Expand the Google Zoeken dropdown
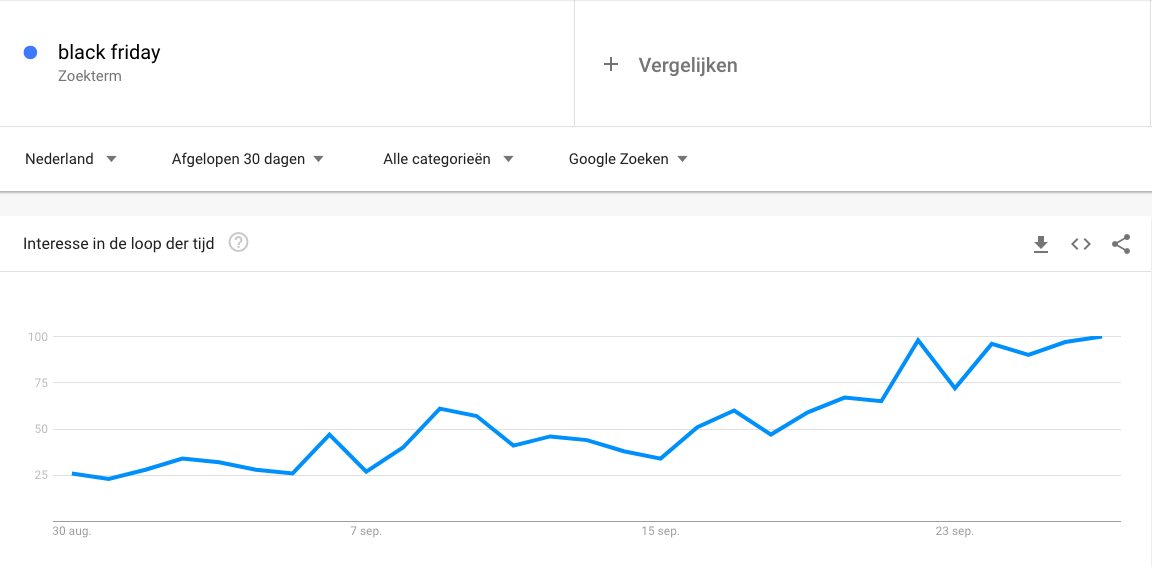Screen dimensions: 1152x567 [628, 159]
